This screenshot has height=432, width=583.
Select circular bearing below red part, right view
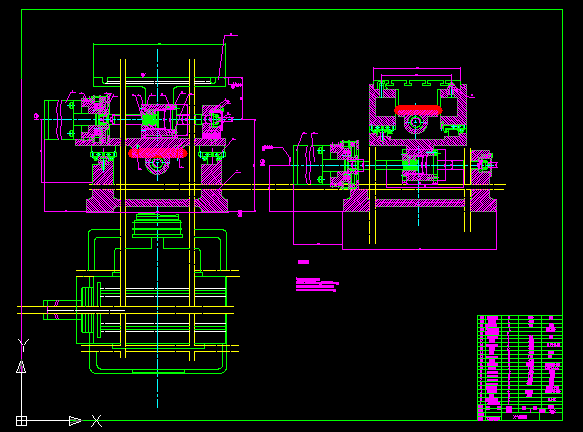pos(415,122)
